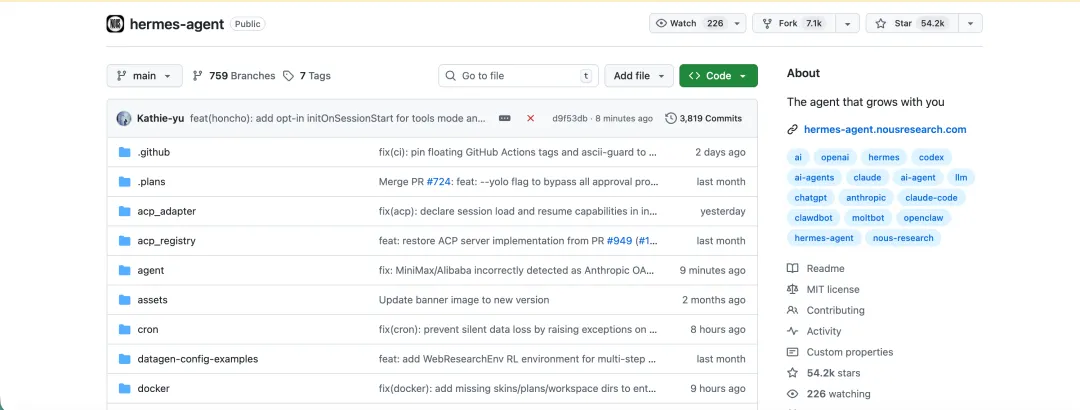
Task: Select the claude-code topic tag
Action: pos(931,198)
